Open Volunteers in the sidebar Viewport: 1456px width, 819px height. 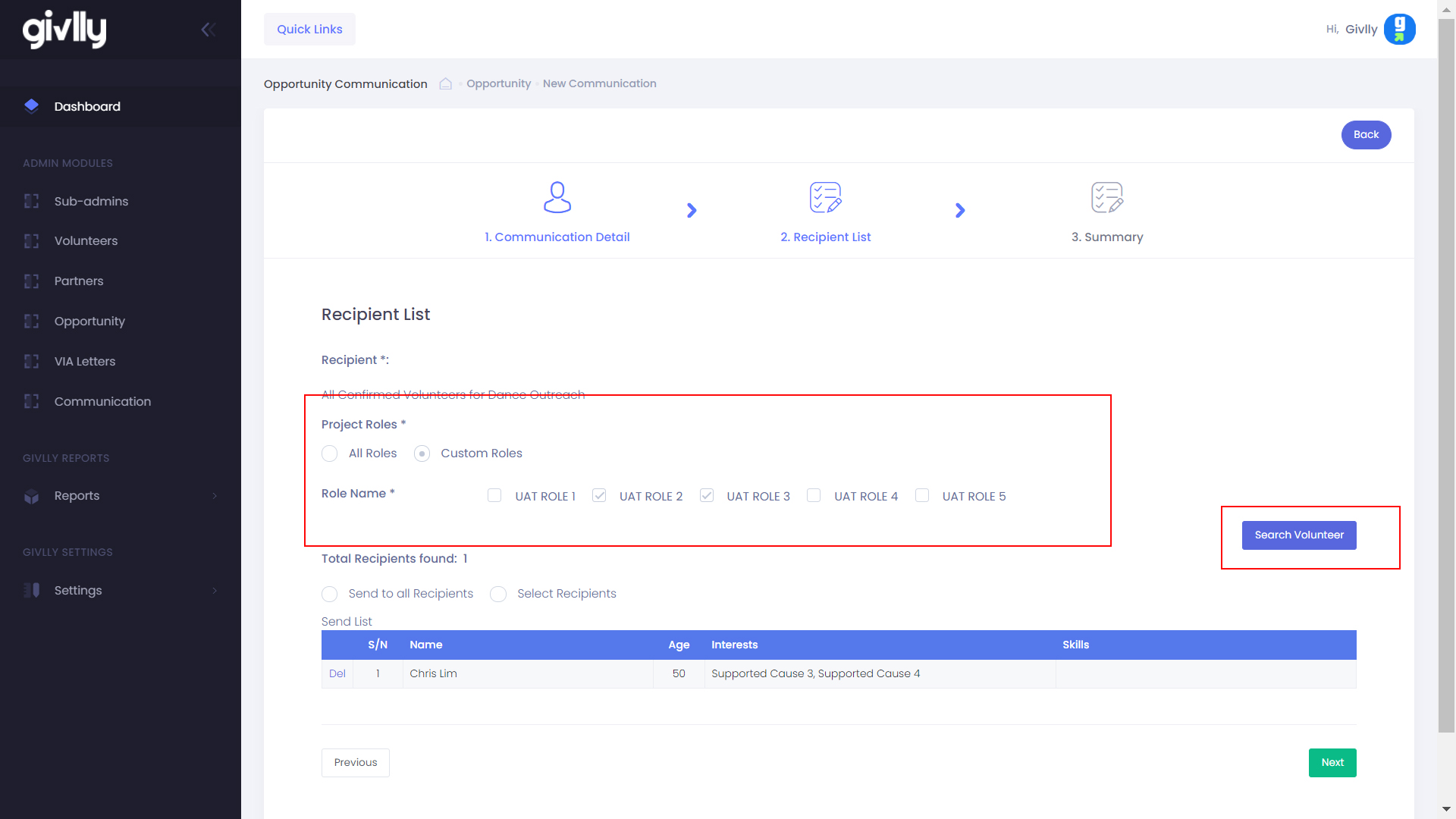86,241
